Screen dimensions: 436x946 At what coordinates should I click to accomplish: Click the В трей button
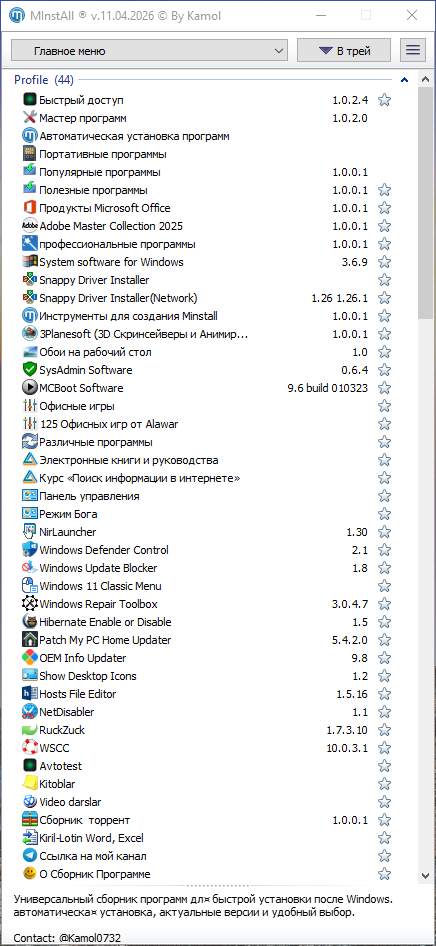click(344, 51)
